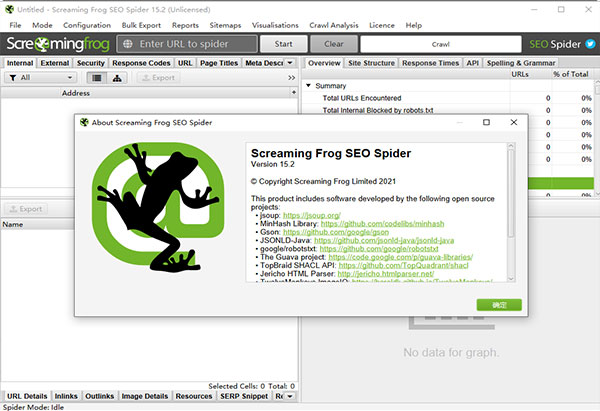Open the All filter dropdown

pyautogui.click(x=42, y=77)
